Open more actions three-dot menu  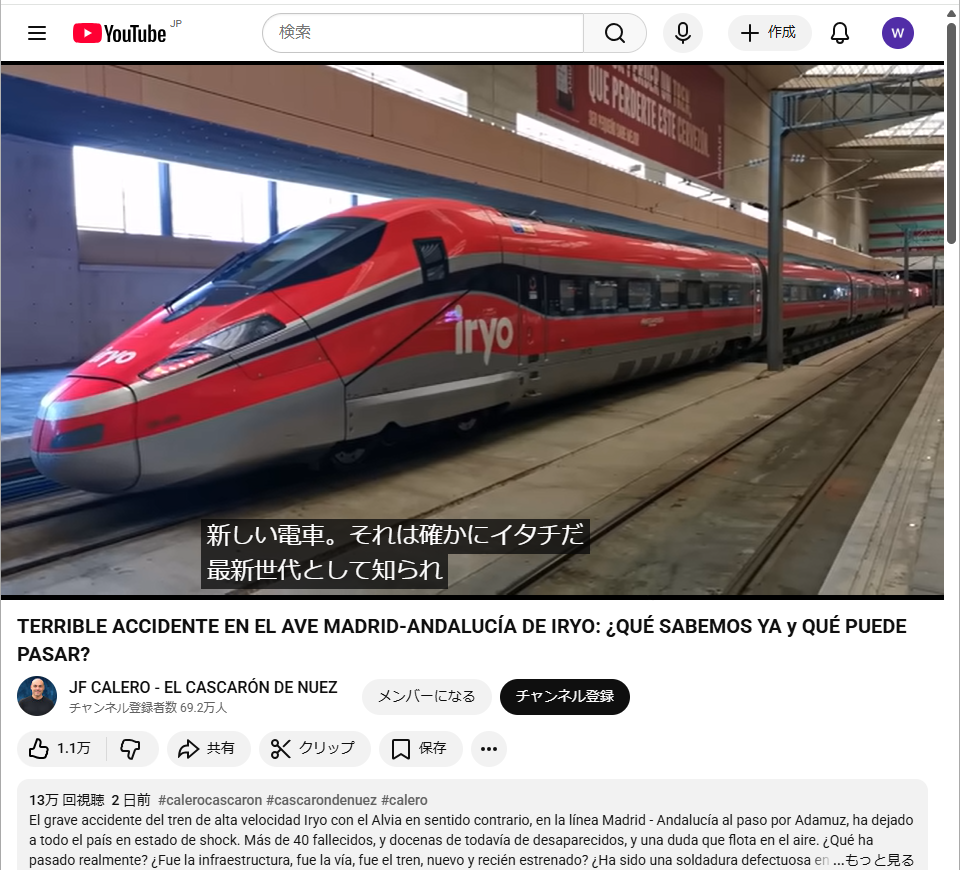point(489,748)
